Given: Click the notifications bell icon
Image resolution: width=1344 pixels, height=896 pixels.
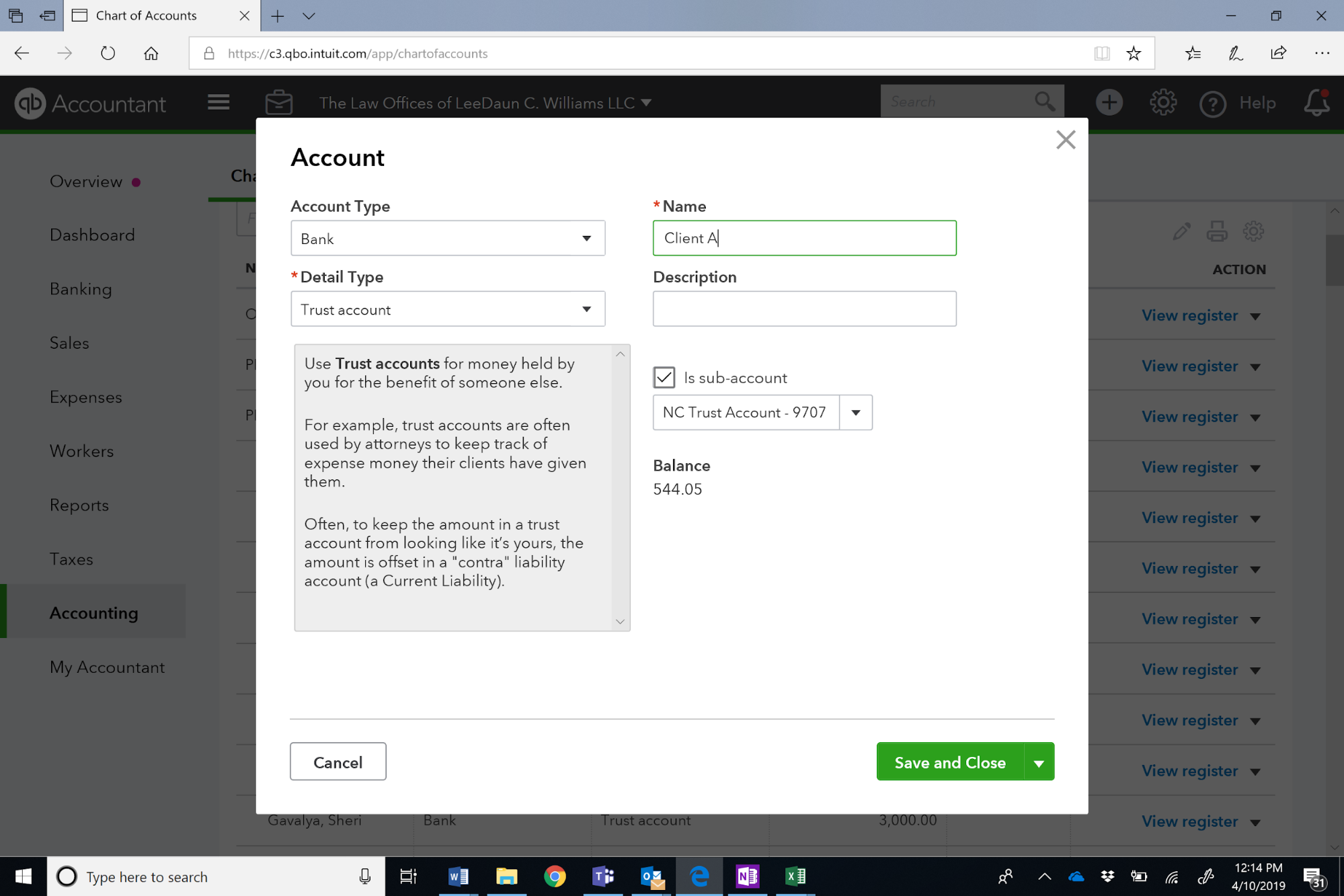Looking at the screenshot, I should coord(1316,102).
